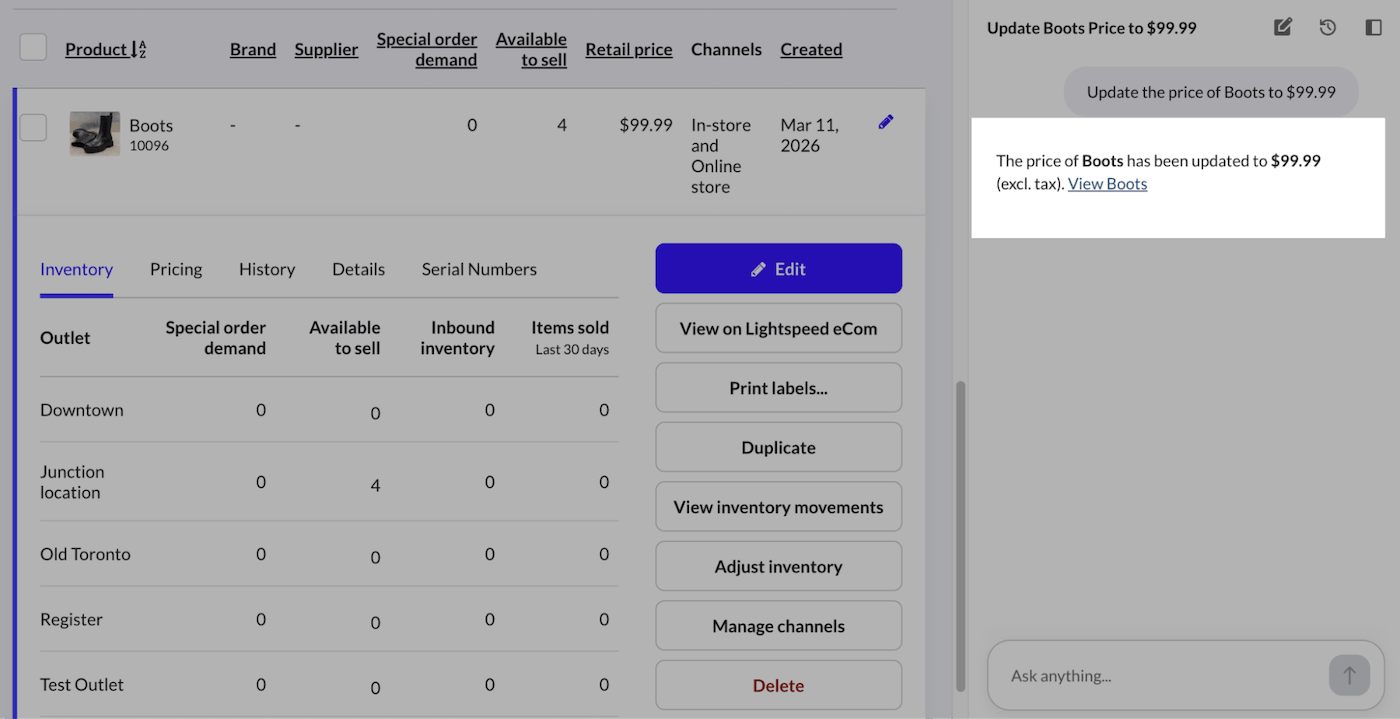The image size is (1400, 719).
Task: Sort by Special order demand header
Action: [427, 49]
